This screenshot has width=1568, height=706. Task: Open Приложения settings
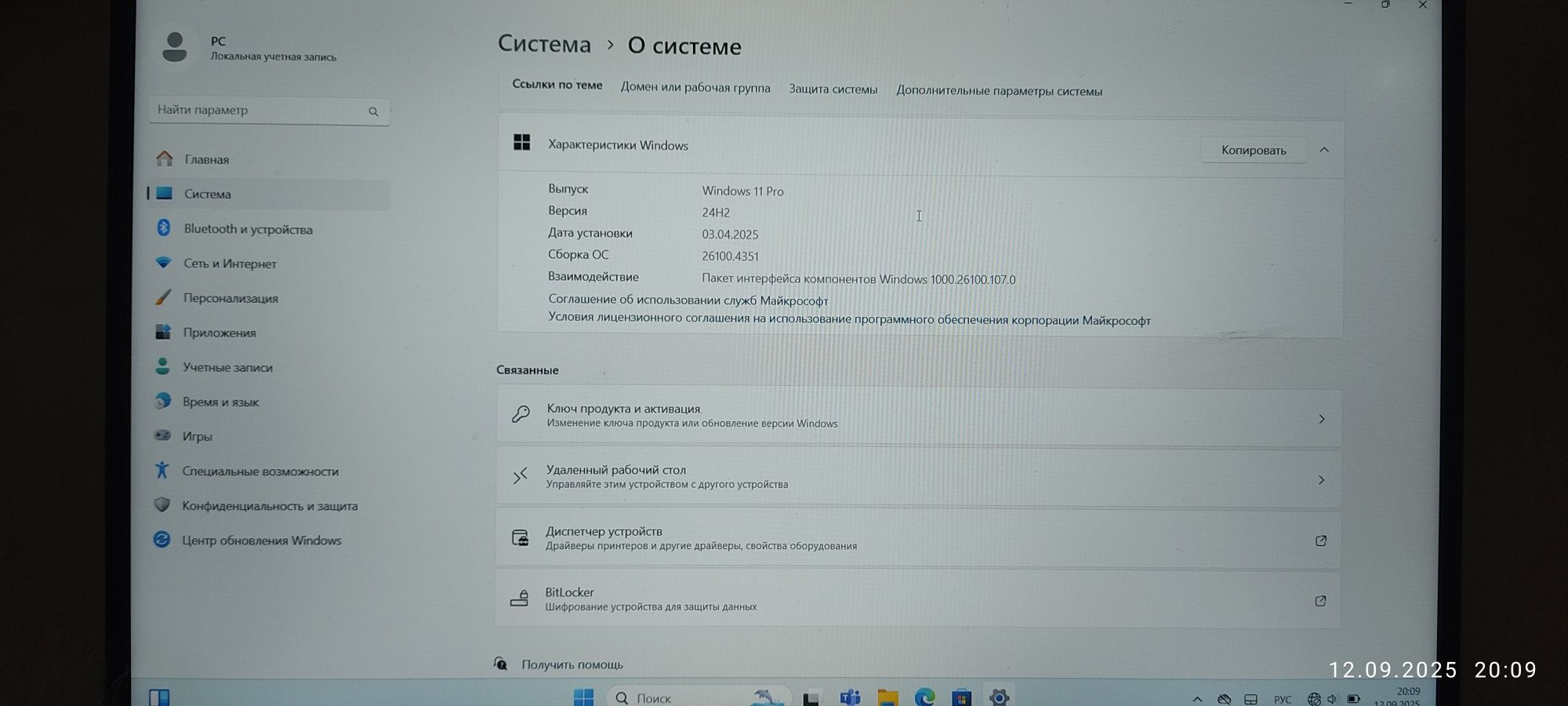tap(268, 332)
